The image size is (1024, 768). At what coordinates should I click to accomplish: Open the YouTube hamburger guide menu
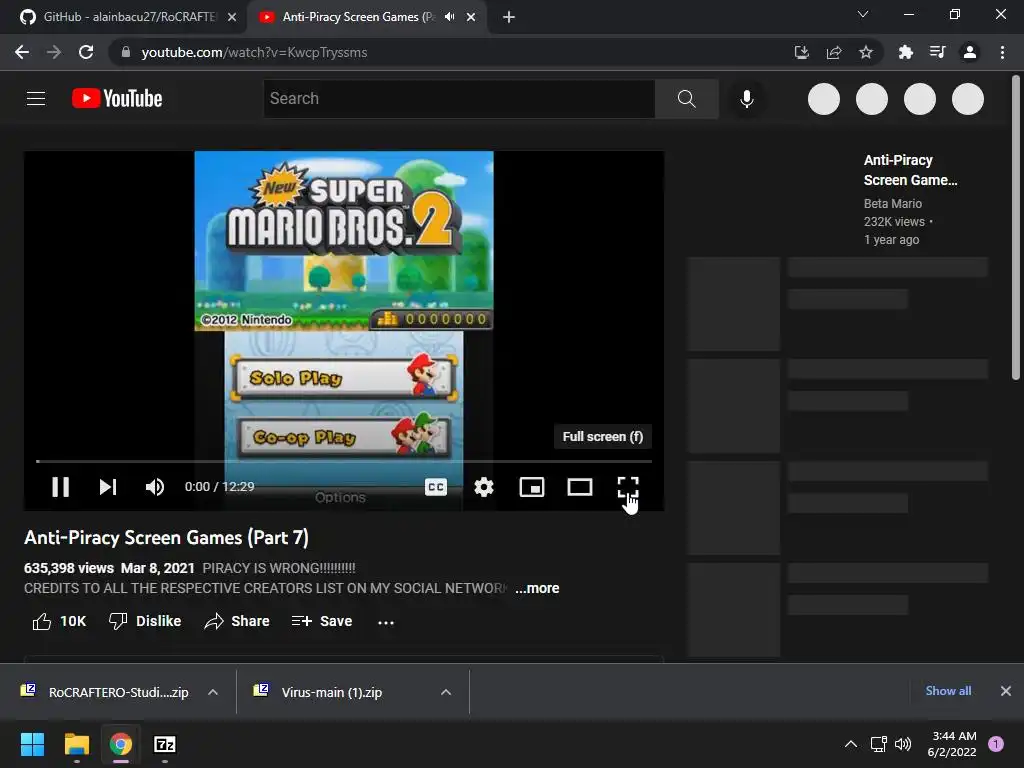36,99
